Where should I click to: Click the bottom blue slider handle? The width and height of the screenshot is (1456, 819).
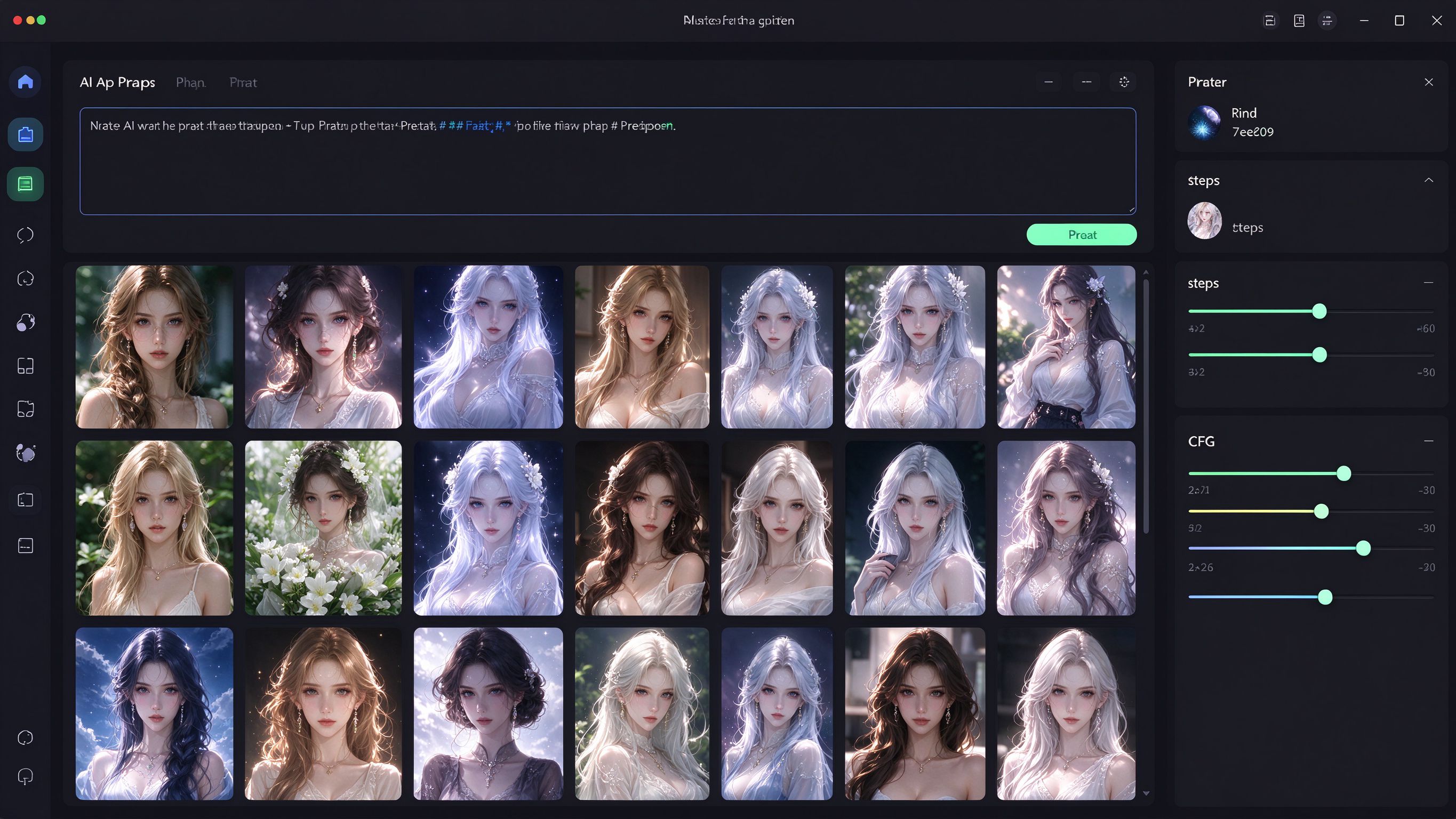pyautogui.click(x=1325, y=597)
